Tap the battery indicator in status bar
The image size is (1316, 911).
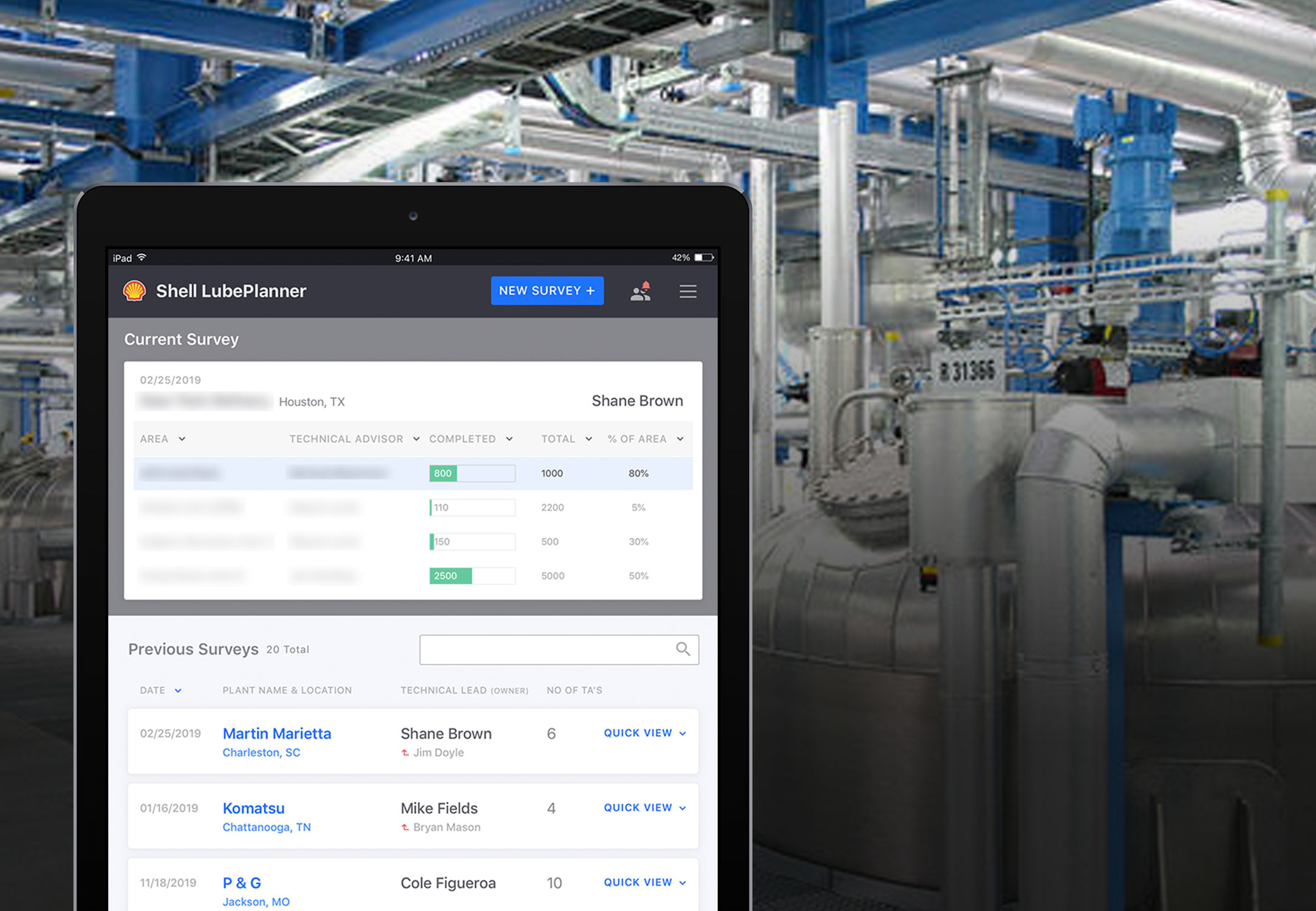click(x=704, y=258)
